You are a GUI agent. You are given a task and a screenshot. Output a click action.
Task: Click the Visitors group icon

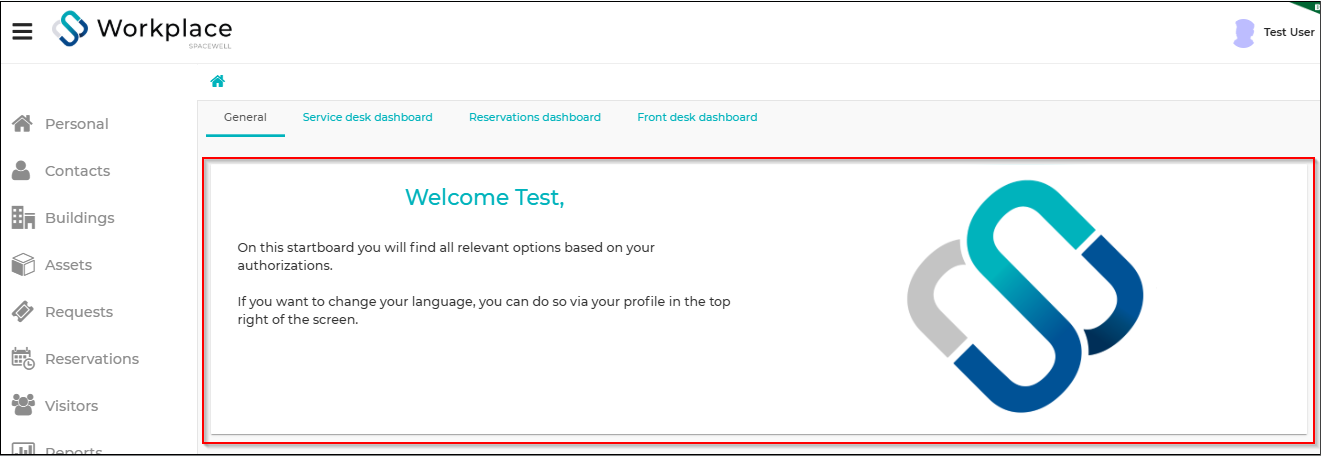tap(23, 405)
